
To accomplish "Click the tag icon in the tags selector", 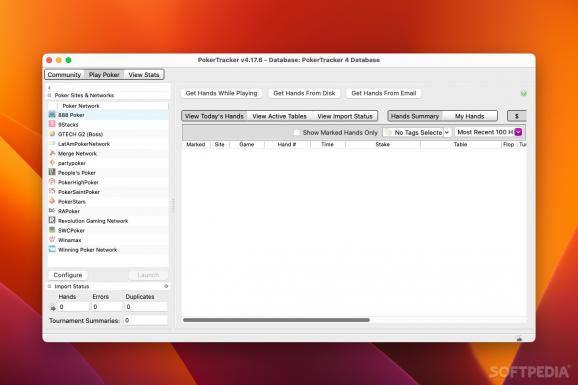I will coord(388,132).
